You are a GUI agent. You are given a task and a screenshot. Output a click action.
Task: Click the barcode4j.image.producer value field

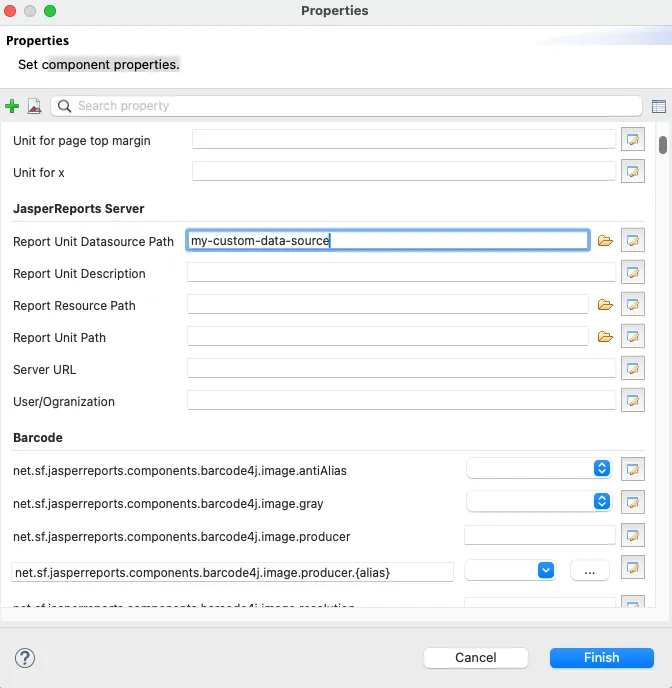point(540,536)
